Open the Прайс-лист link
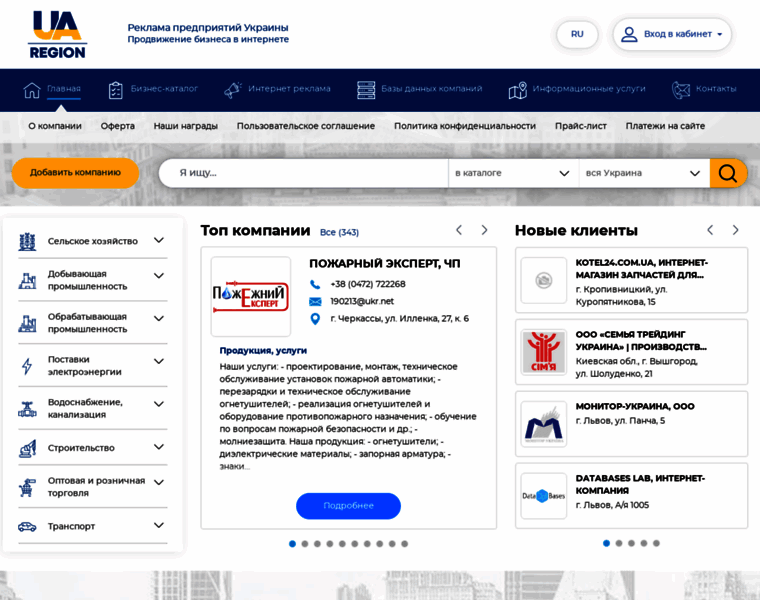The image size is (760, 600). coord(581,126)
